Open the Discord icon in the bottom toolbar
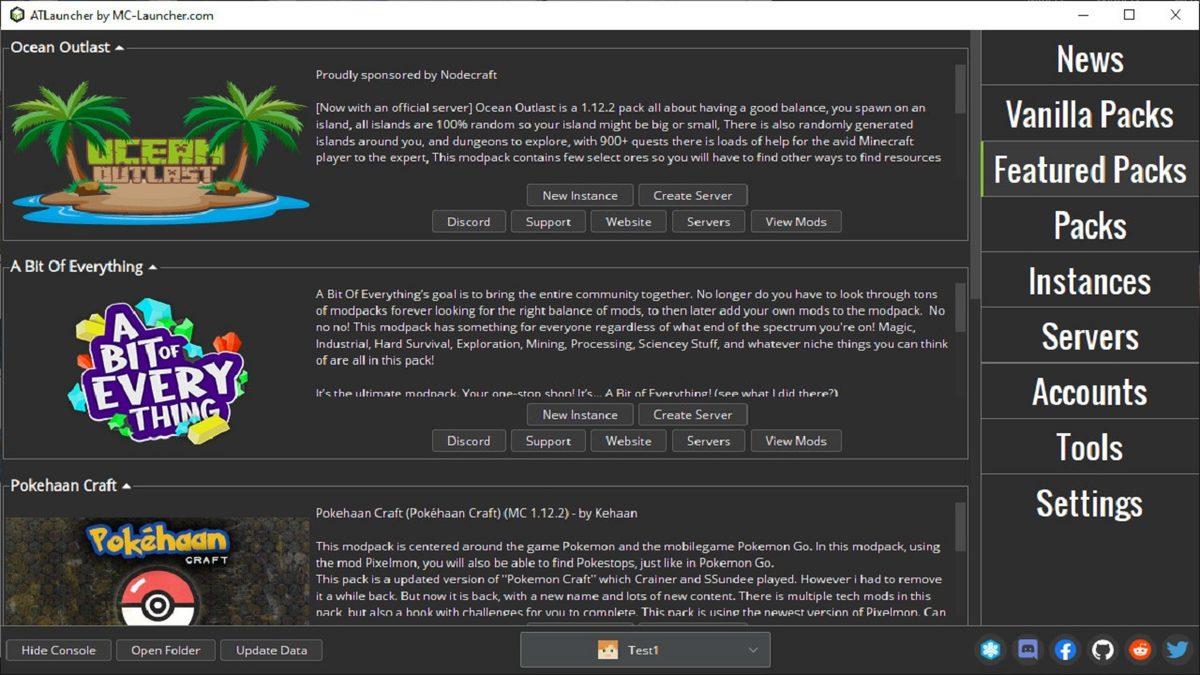1200x675 pixels. (1028, 650)
